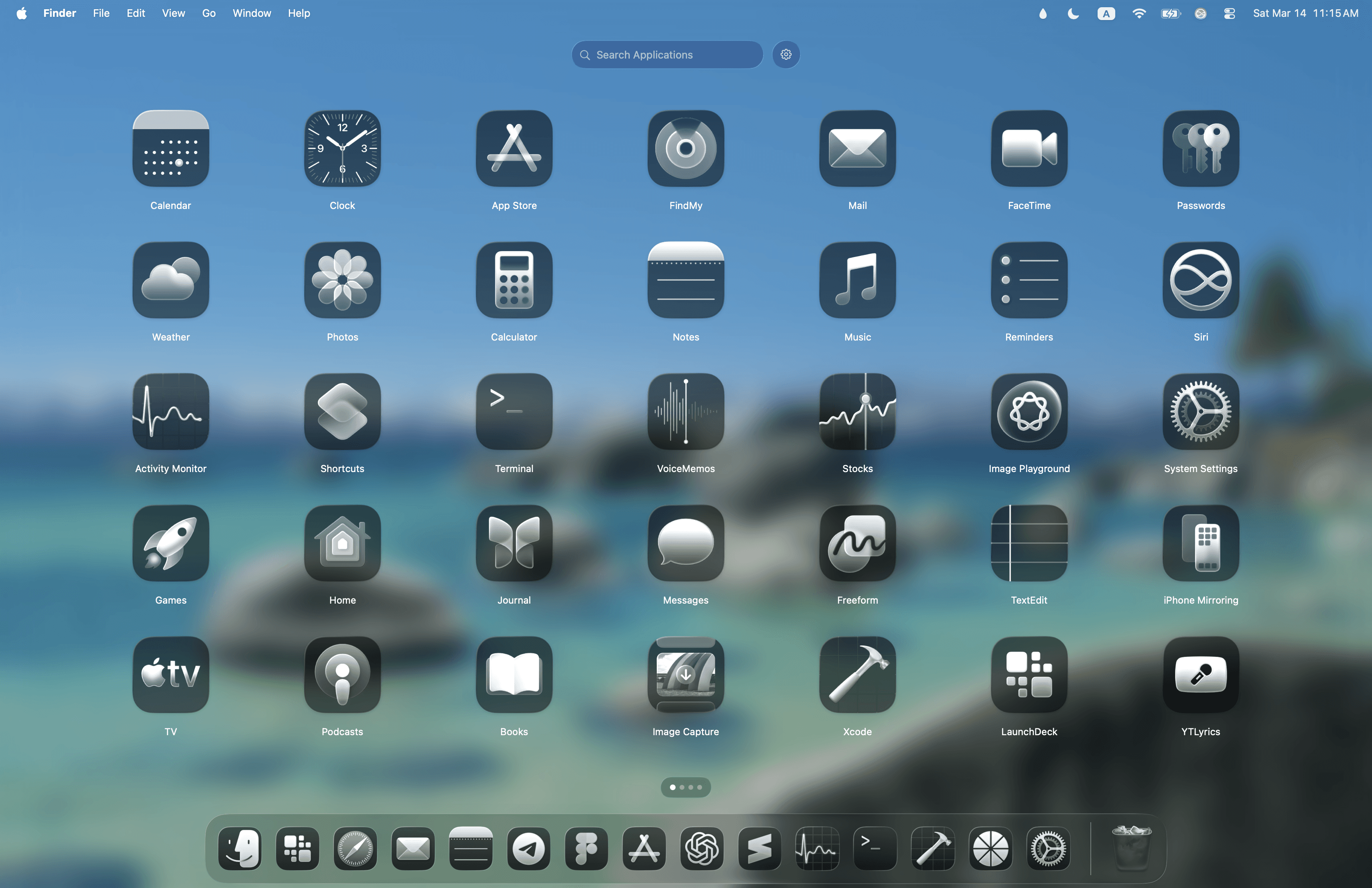Open Figma from the dock
Image resolution: width=1372 pixels, height=888 pixels.
[586, 848]
